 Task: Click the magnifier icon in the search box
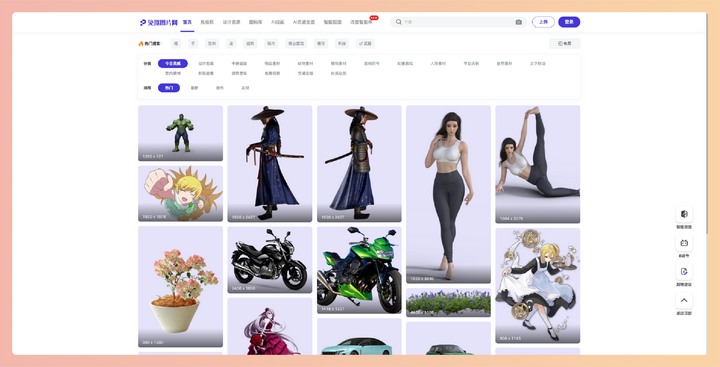[399, 22]
